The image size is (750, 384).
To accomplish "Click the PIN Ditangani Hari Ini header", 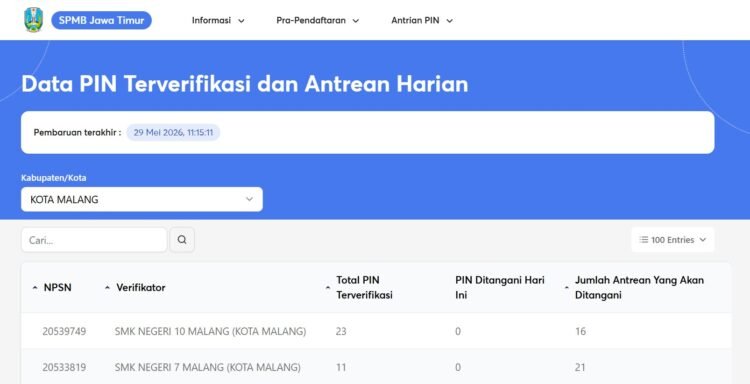I will [x=500, y=287].
